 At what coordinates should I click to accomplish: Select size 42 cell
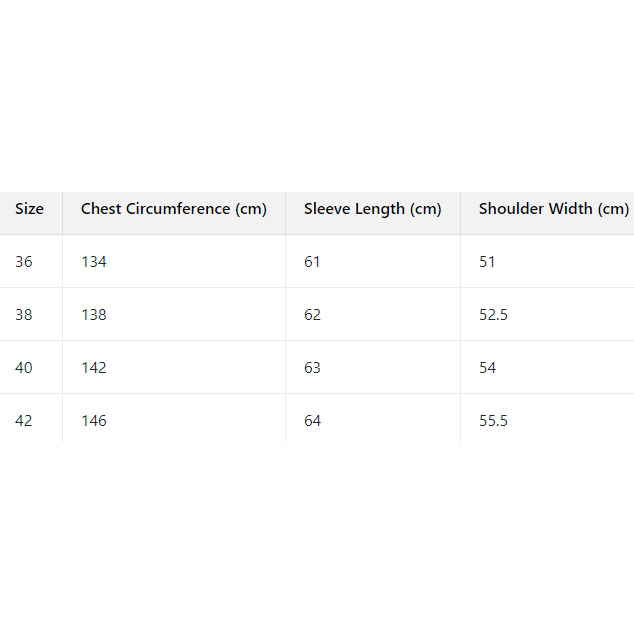[24, 421]
